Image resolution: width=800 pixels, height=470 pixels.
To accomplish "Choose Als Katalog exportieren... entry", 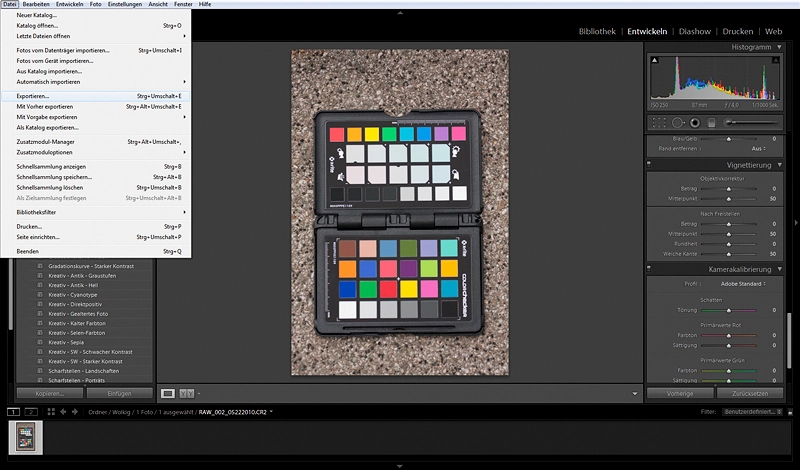I will 95,128.
